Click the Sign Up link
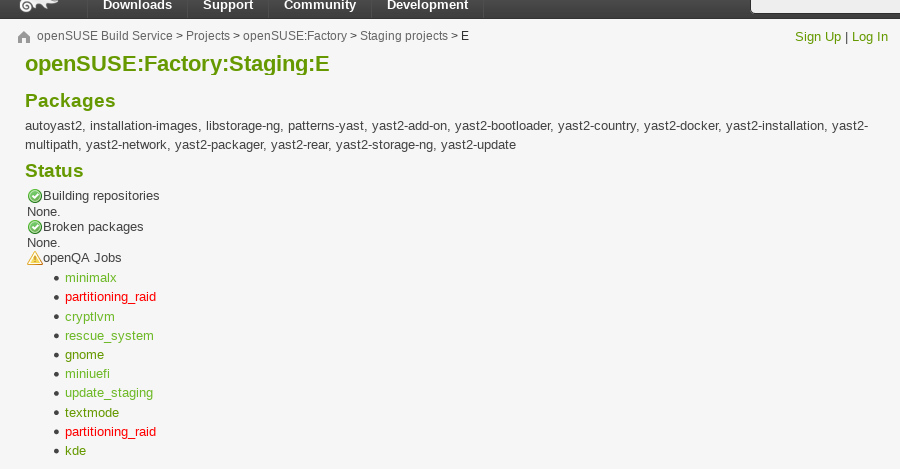Image resolution: width=900 pixels, height=469 pixels. pos(818,37)
